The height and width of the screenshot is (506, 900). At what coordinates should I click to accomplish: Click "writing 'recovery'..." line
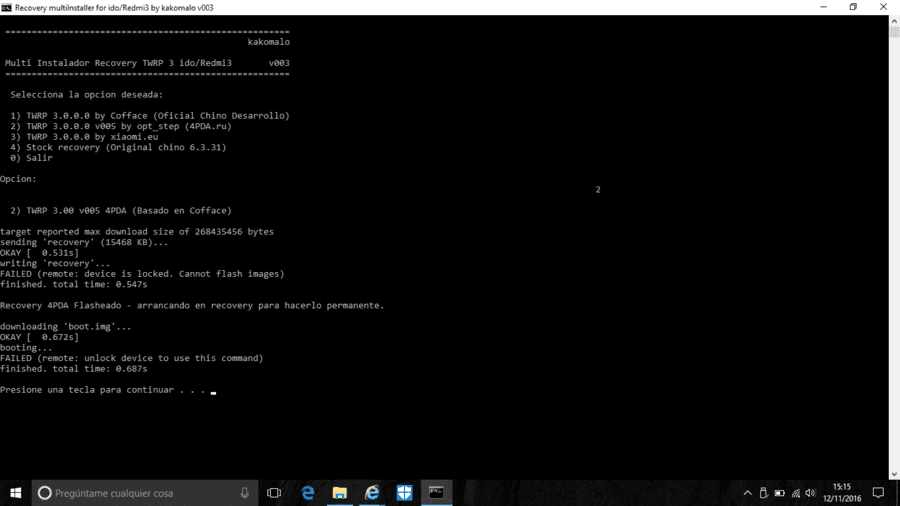(x=55, y=263)
